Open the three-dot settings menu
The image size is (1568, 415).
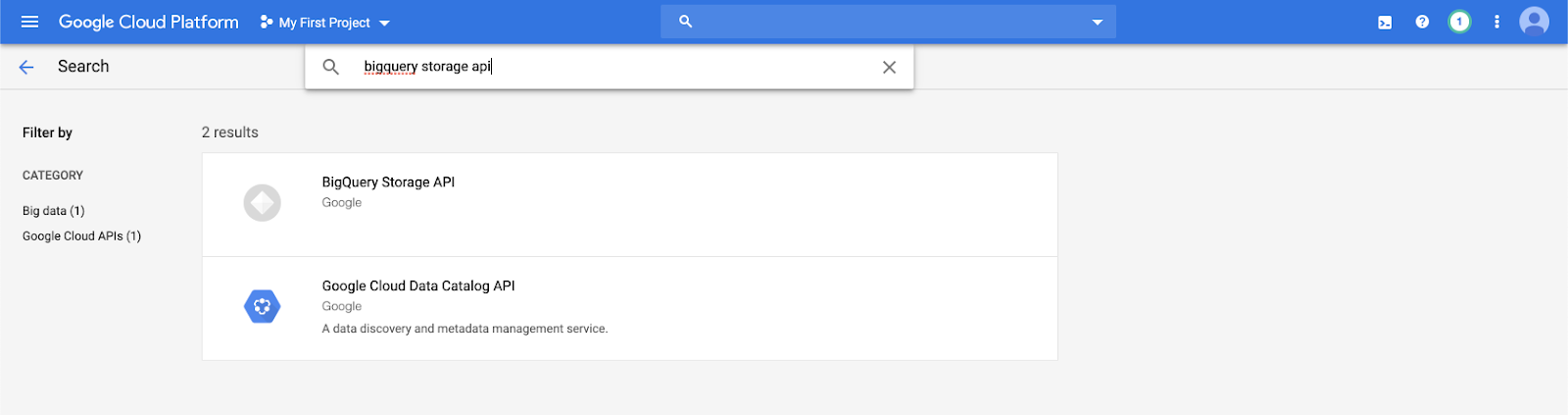click(x=1496, y=22)
